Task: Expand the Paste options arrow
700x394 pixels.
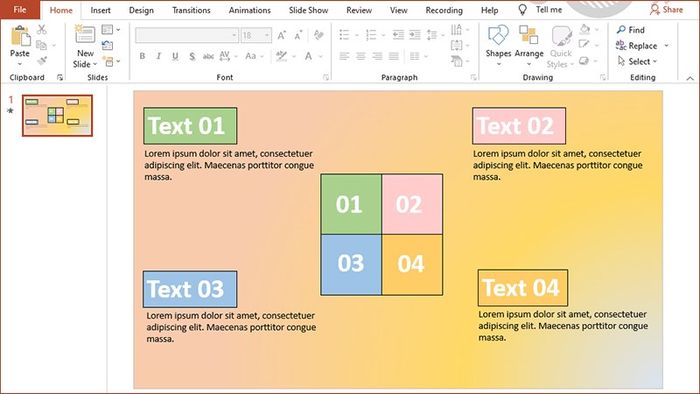Action: pyautogui.click(x=20, y=65)
